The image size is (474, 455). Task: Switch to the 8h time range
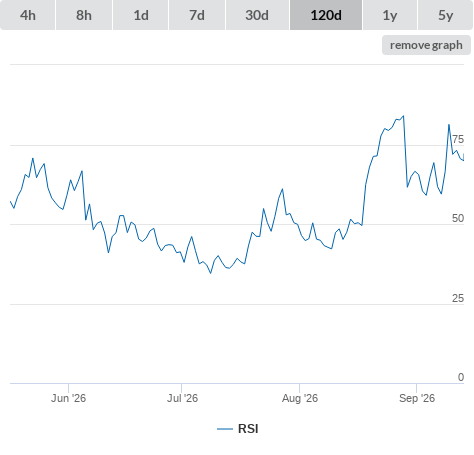point(84,15)
